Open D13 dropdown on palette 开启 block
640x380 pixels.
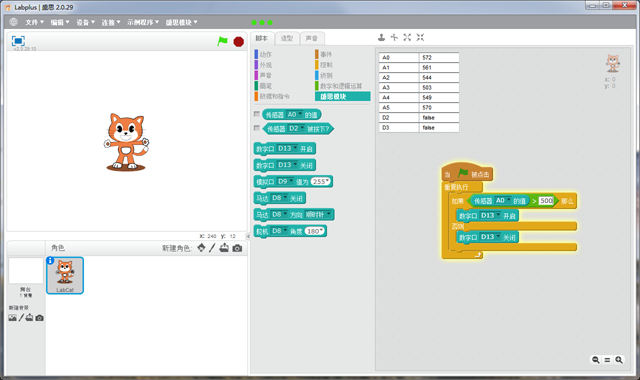[x=287, y=149]
